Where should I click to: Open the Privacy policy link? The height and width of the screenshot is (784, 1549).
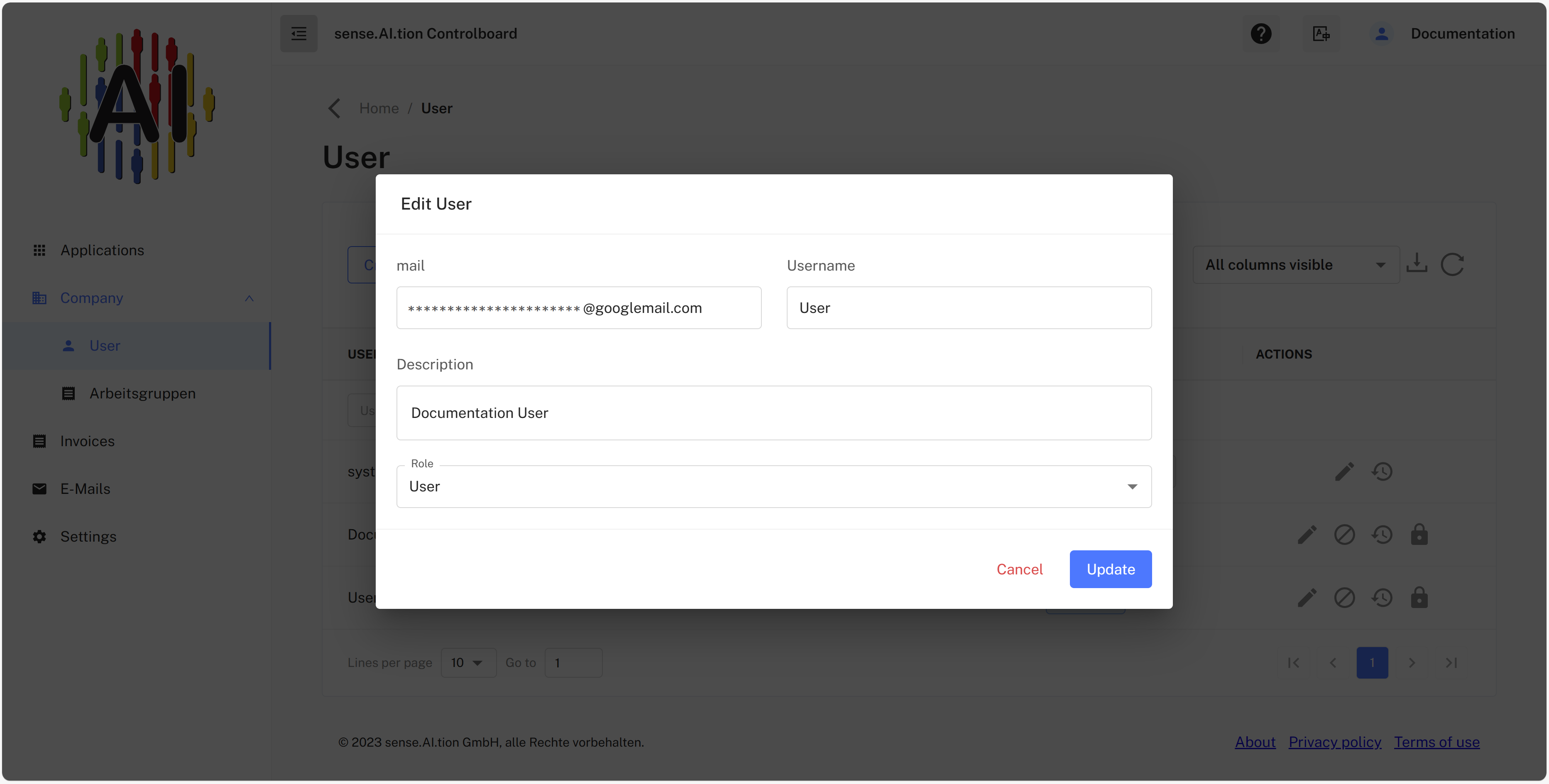tap(1334, 742)
